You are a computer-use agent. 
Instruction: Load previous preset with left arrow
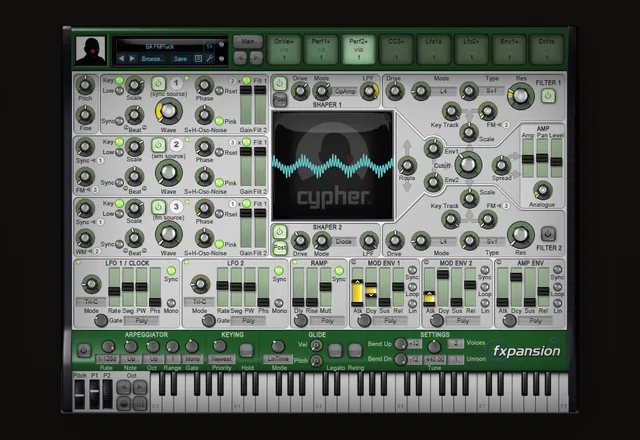[x=121, y=59]
